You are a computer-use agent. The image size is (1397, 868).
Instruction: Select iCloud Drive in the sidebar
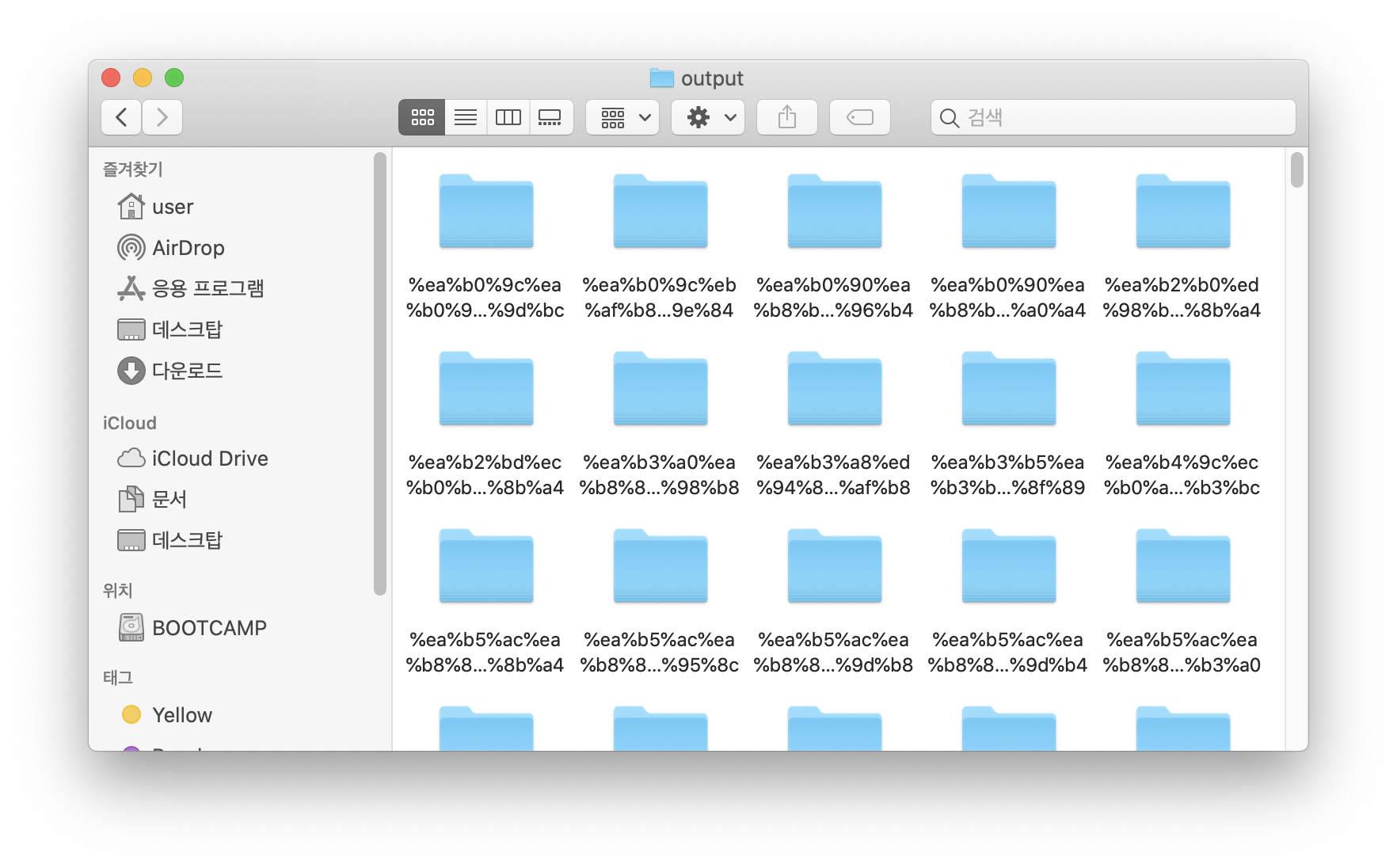pyautogui.click(x=209, y=459)
